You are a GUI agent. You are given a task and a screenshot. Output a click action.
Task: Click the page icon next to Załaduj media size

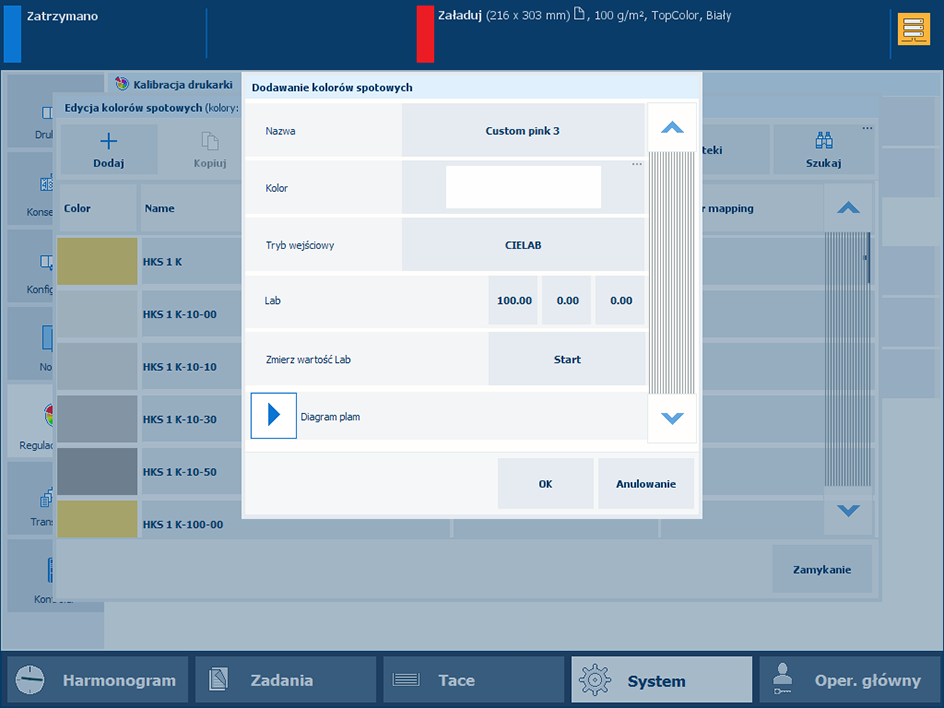pyautogui.click(x=579, y=14)
